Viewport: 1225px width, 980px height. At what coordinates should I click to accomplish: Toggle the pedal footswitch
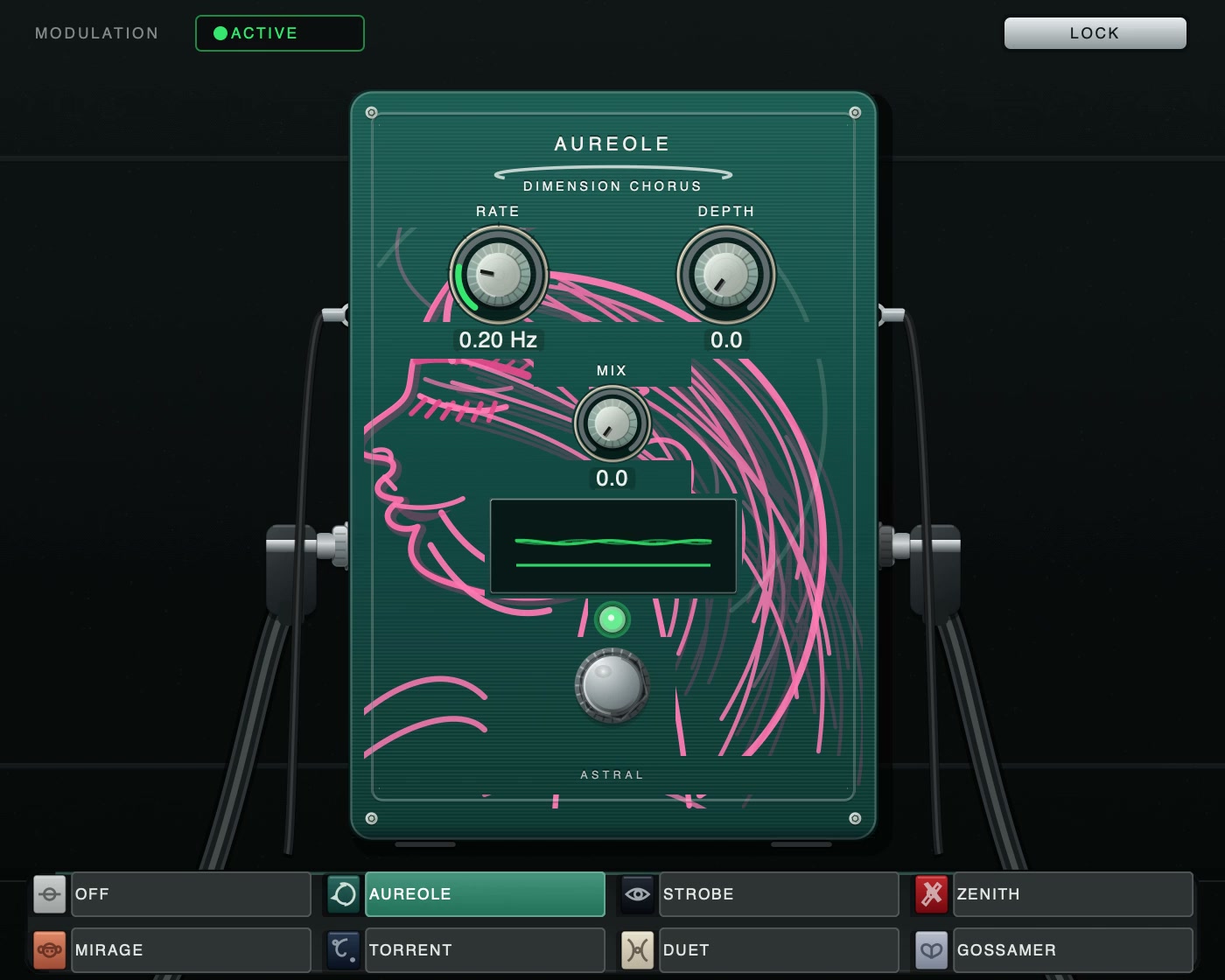612,685
